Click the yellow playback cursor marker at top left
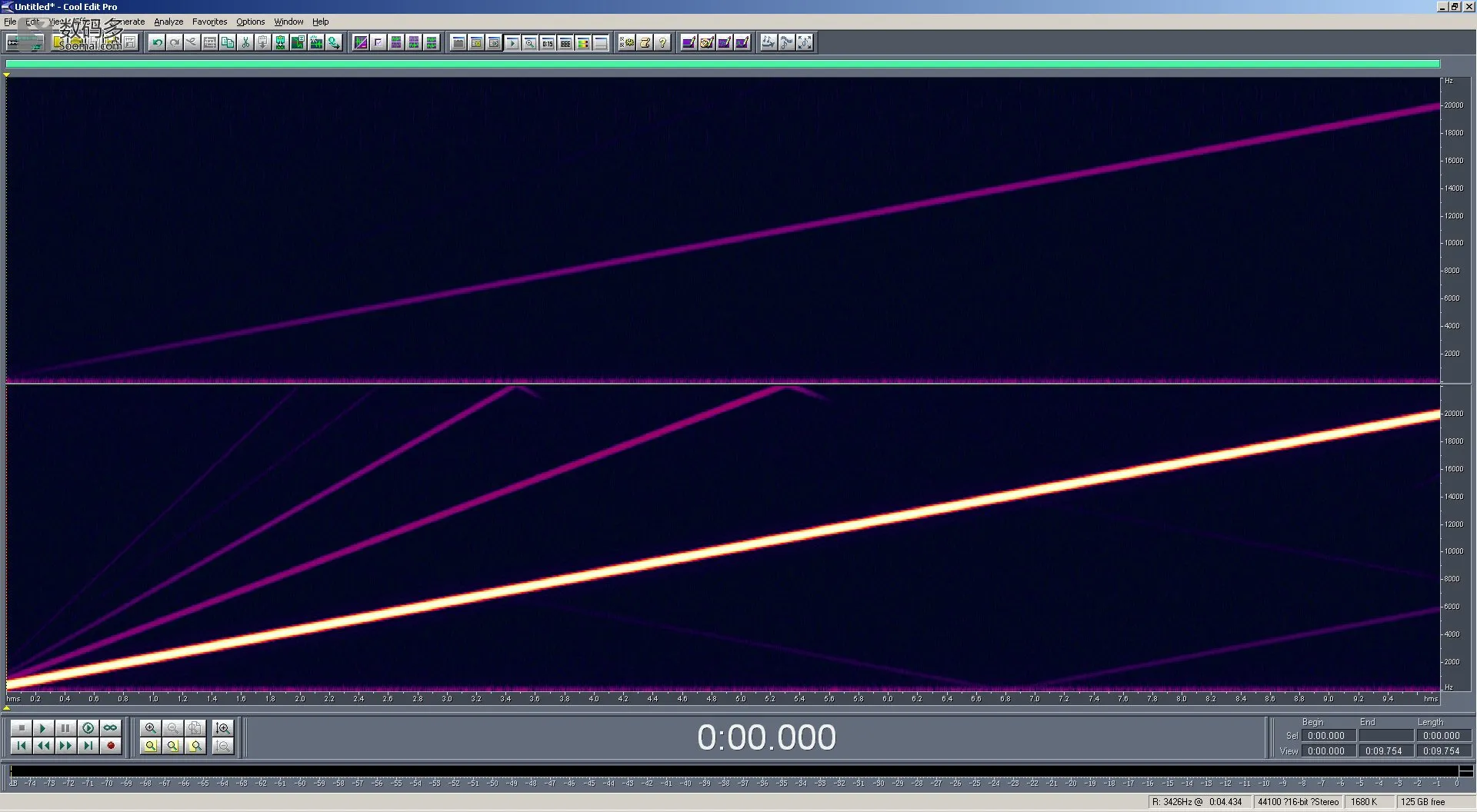 tap(6, 75)
